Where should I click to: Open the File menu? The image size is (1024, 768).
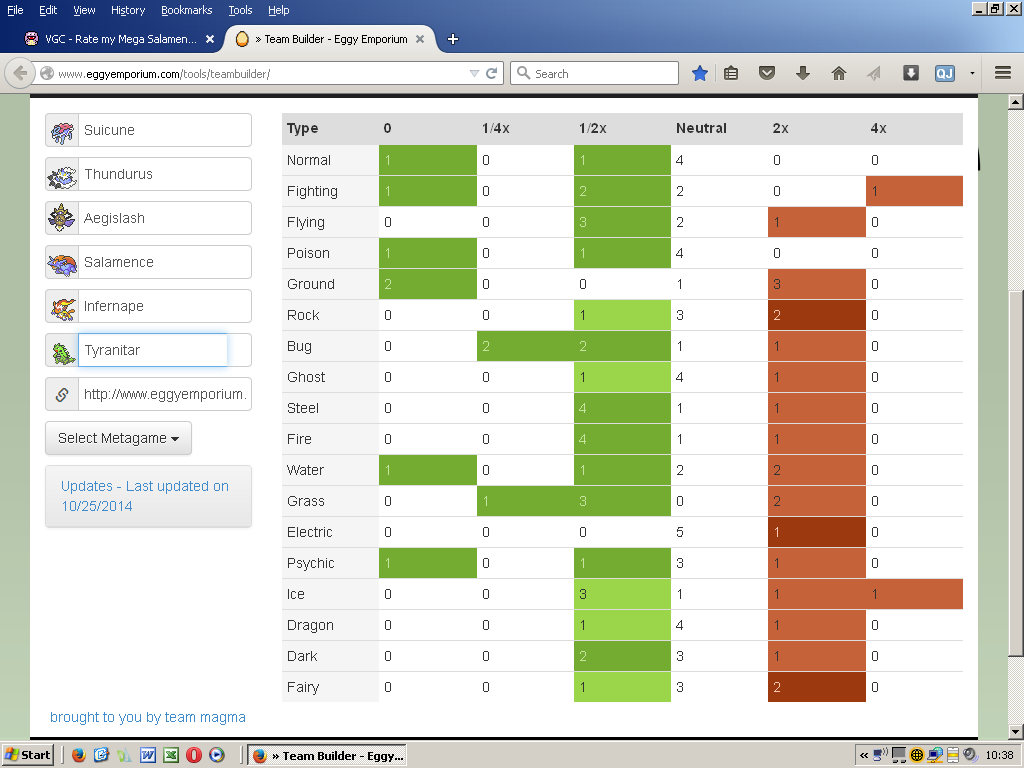coord(15,10)
